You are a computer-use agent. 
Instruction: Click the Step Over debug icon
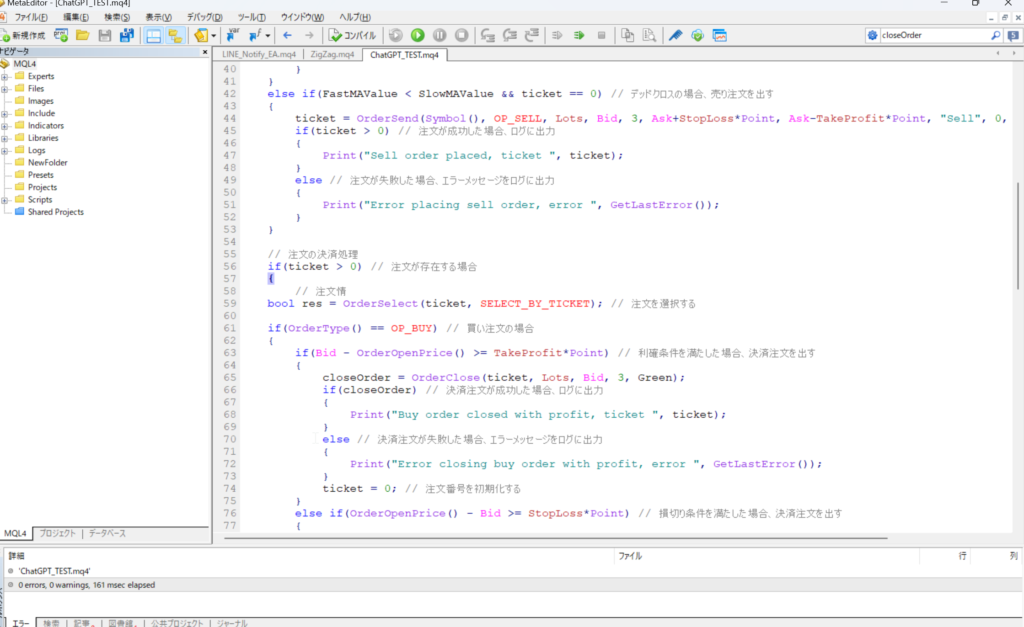click(x=510, y=35)
